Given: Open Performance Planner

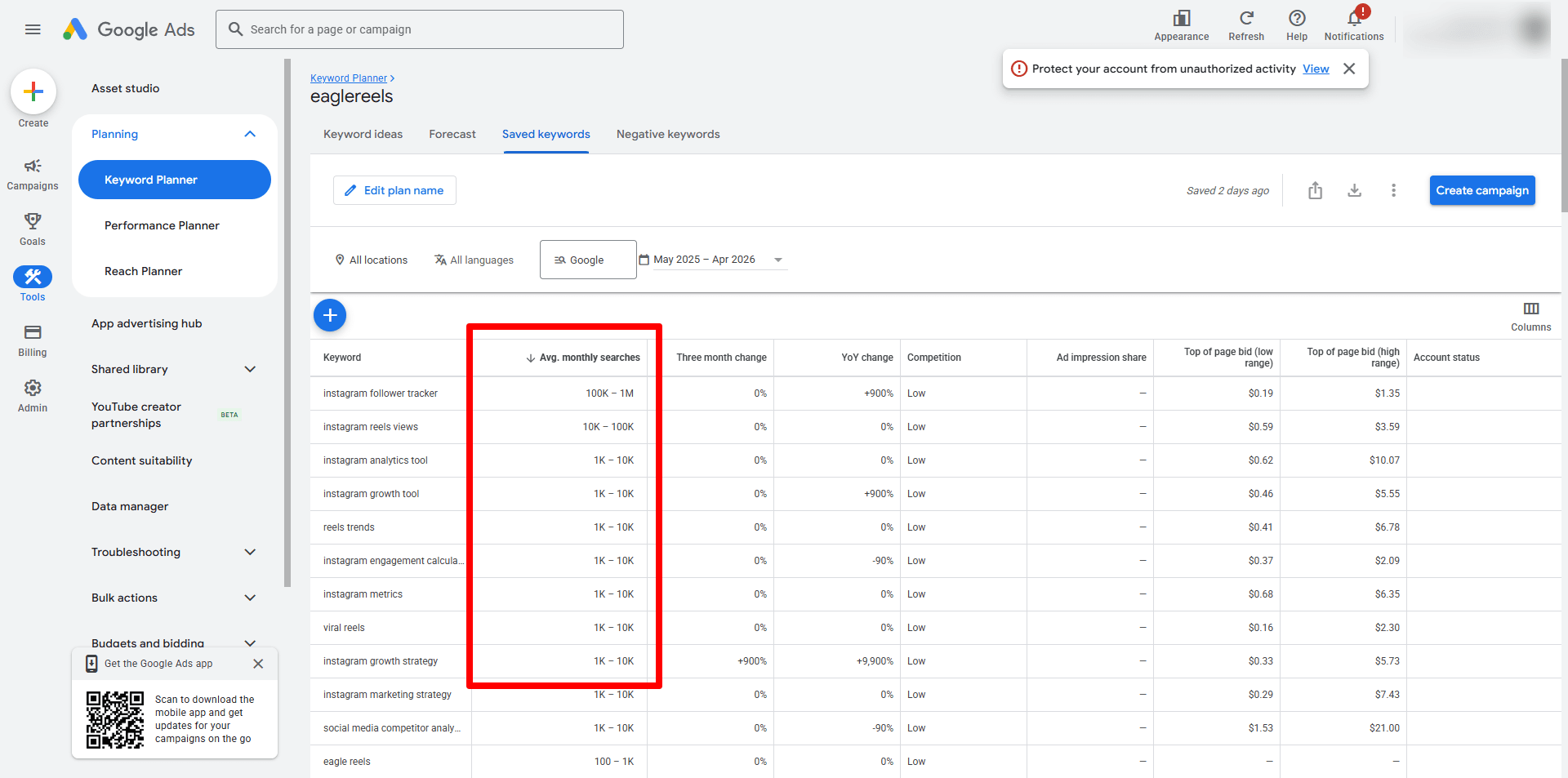Looking at the screenshot, I should [162, 225].
